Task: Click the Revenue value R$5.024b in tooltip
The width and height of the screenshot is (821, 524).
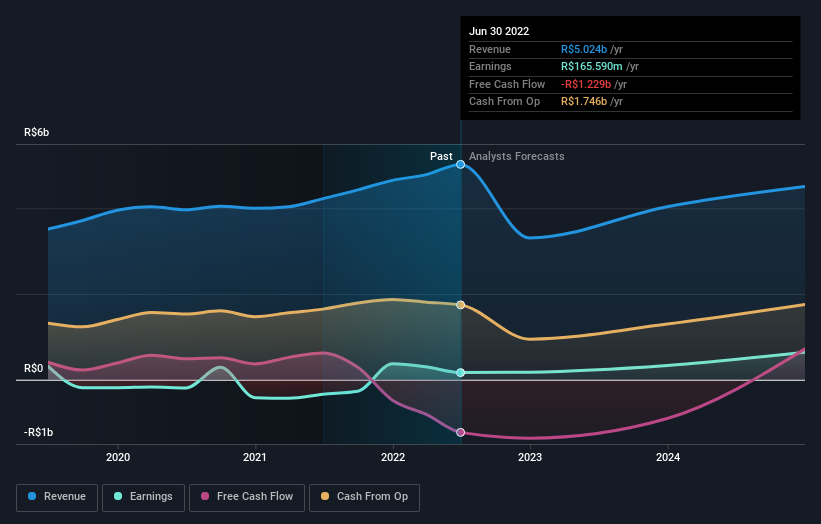Action: tap(584, 49)
